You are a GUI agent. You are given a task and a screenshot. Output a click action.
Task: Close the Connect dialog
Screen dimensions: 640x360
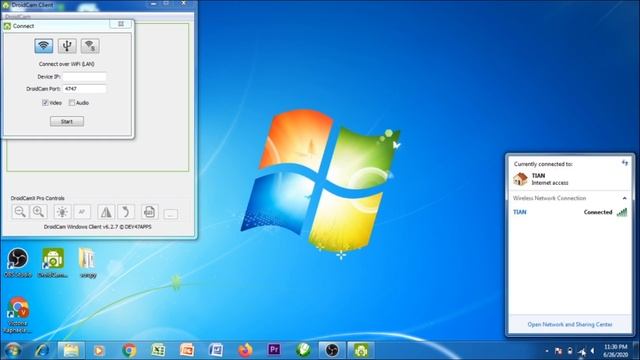point(121,24)
